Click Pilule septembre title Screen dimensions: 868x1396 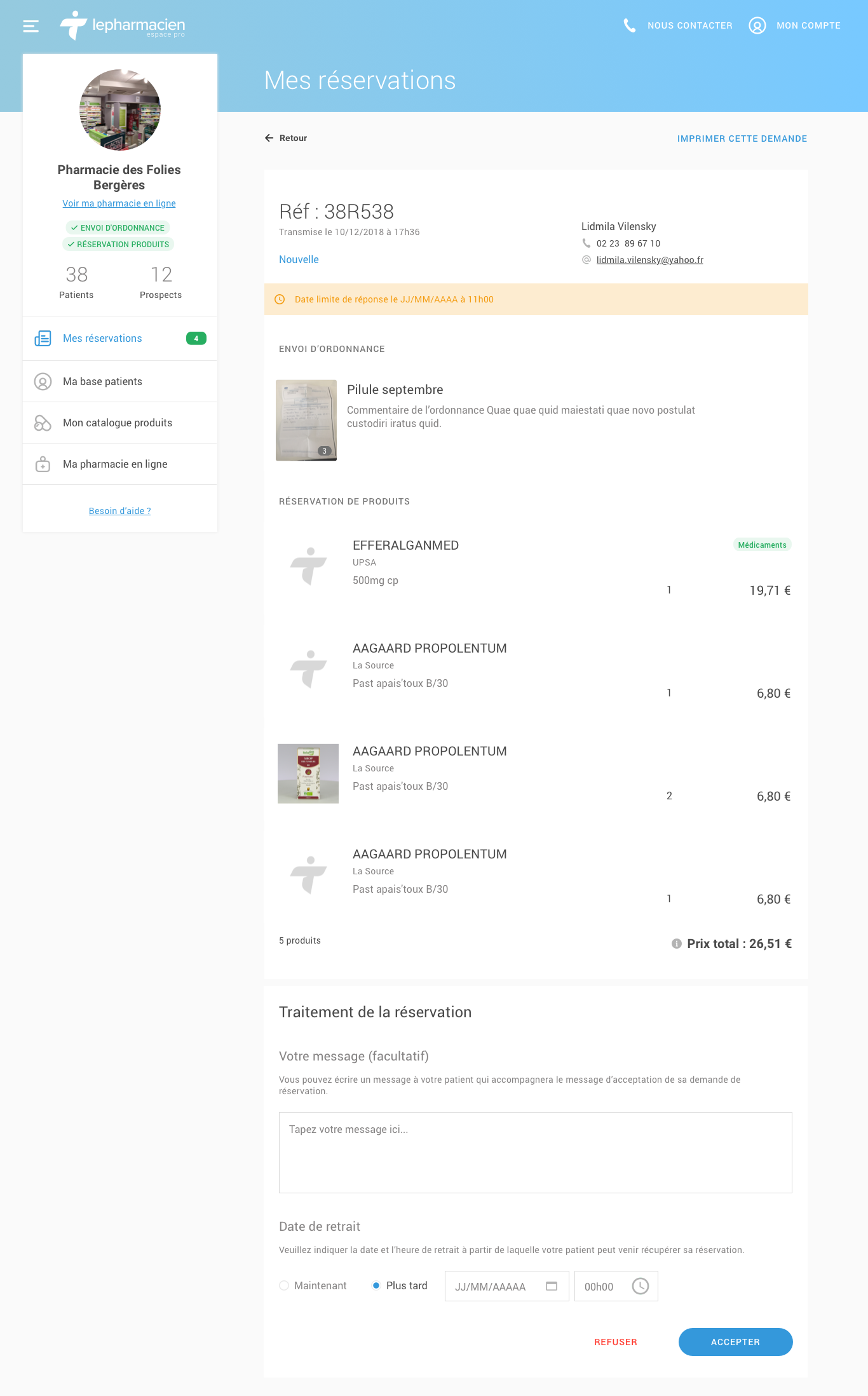(x=395, y=390)
